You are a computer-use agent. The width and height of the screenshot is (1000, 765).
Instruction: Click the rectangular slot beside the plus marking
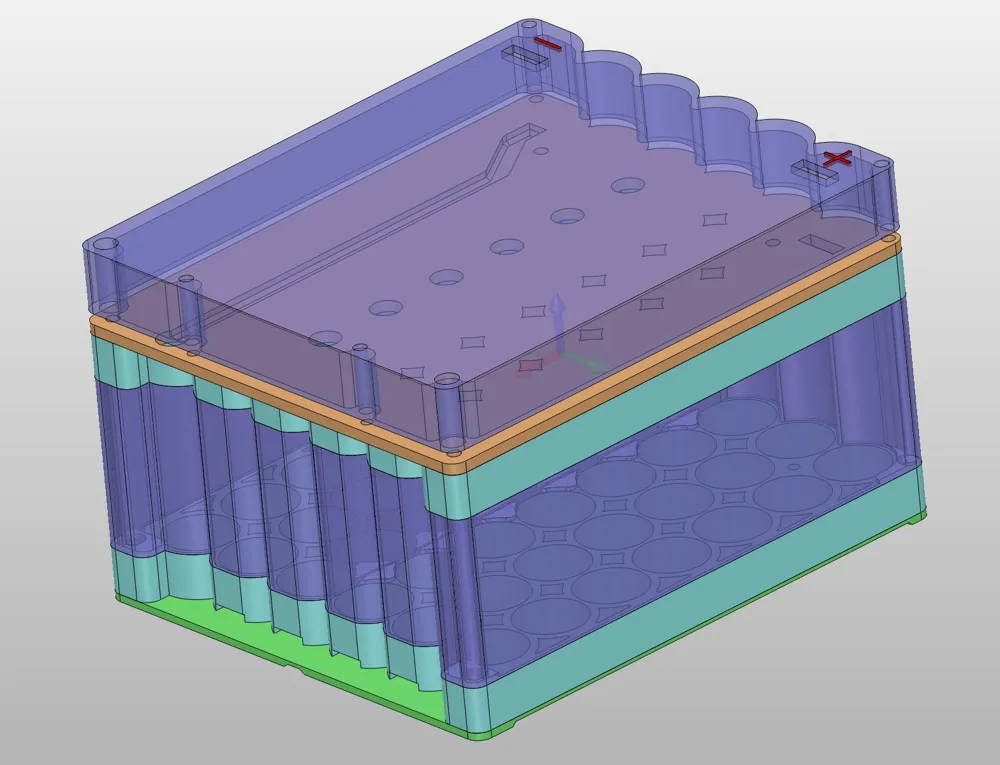click(814, 172)
